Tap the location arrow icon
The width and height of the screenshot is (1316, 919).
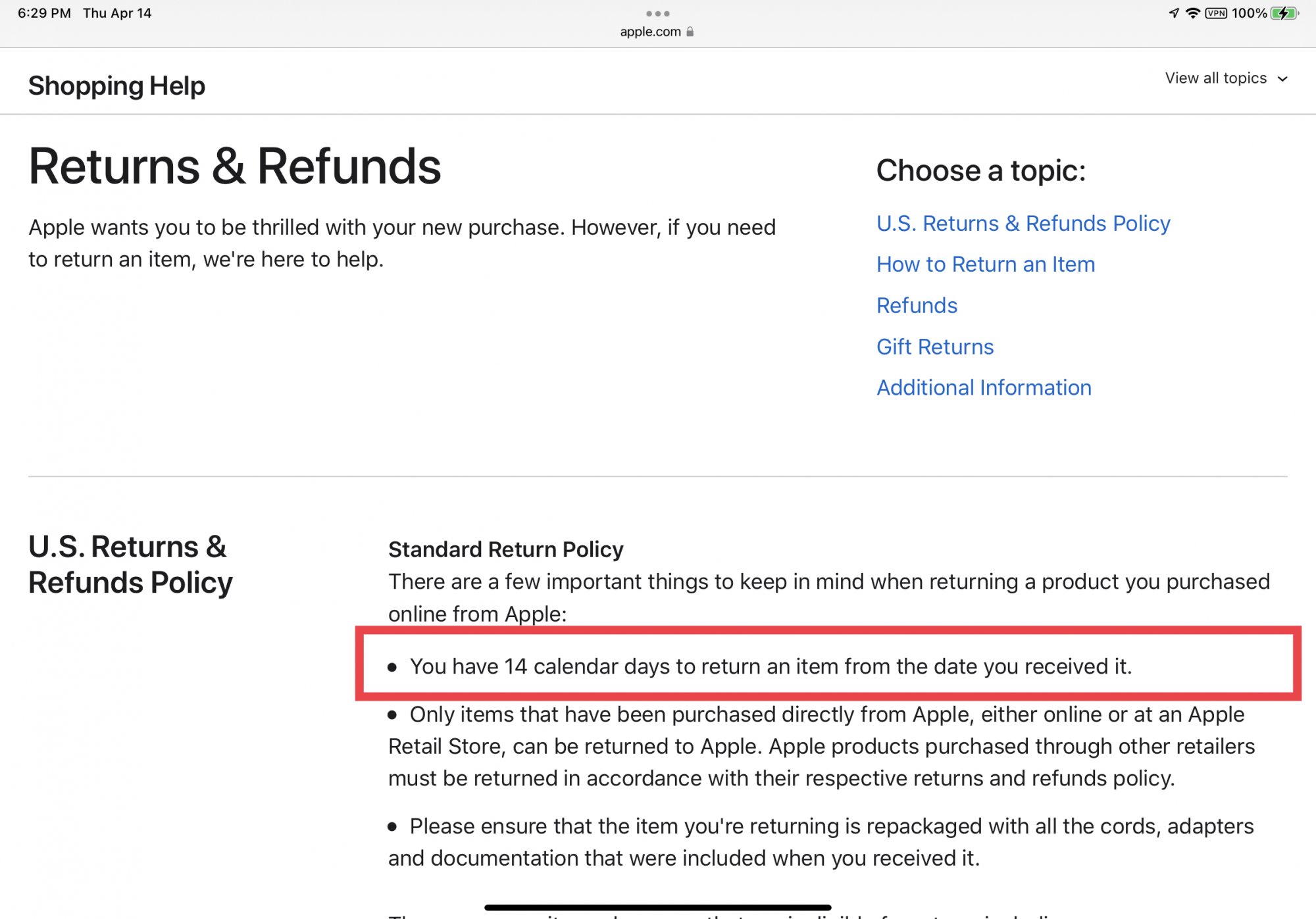1174,13
